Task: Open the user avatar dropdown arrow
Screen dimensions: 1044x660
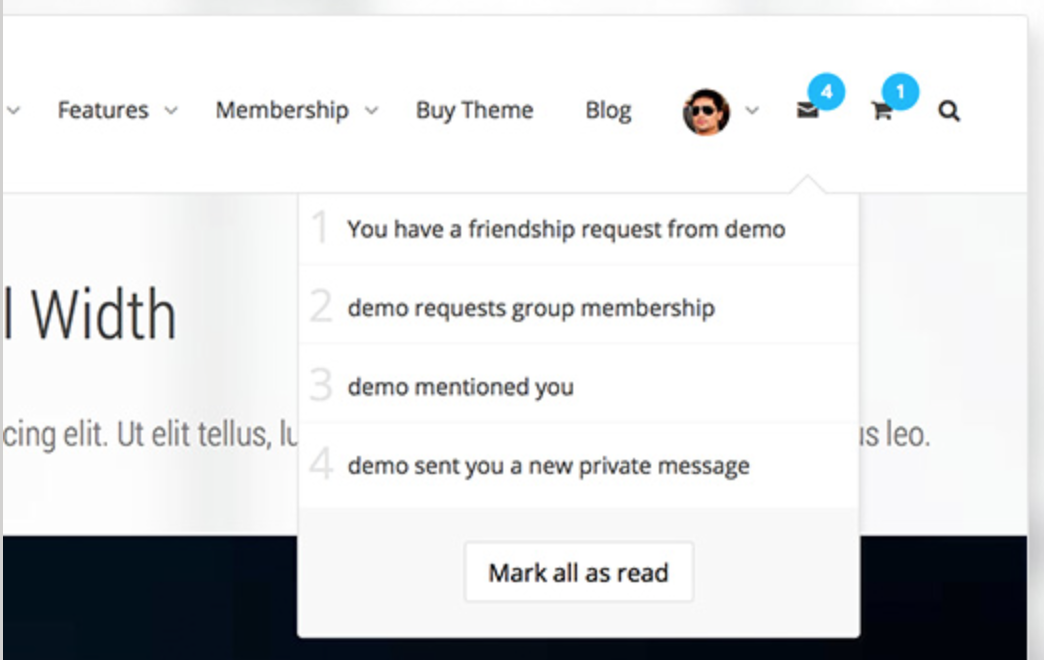Action: (x=752, y=111)
